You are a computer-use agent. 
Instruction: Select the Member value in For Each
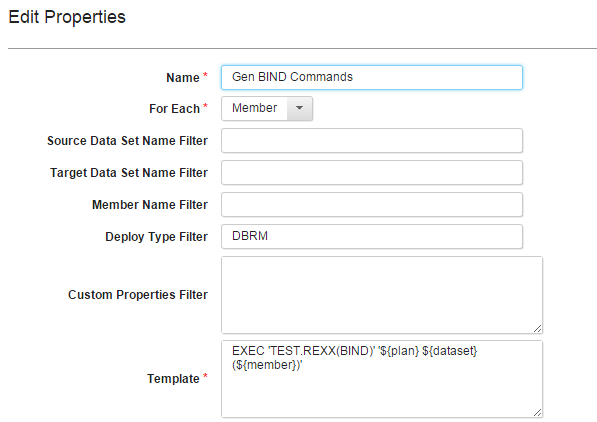point(254,109)
